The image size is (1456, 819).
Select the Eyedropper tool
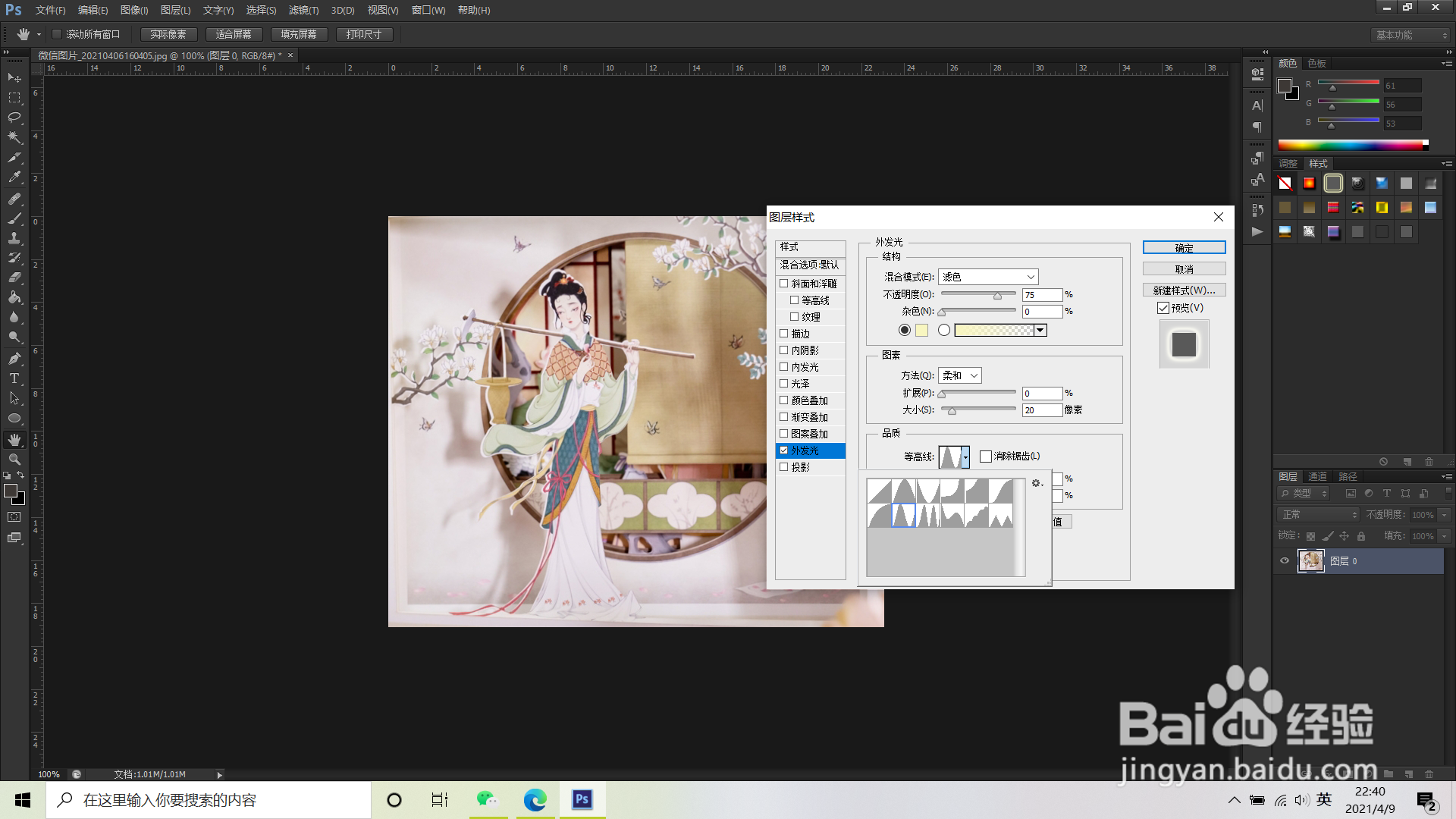[x=14, y=177]
